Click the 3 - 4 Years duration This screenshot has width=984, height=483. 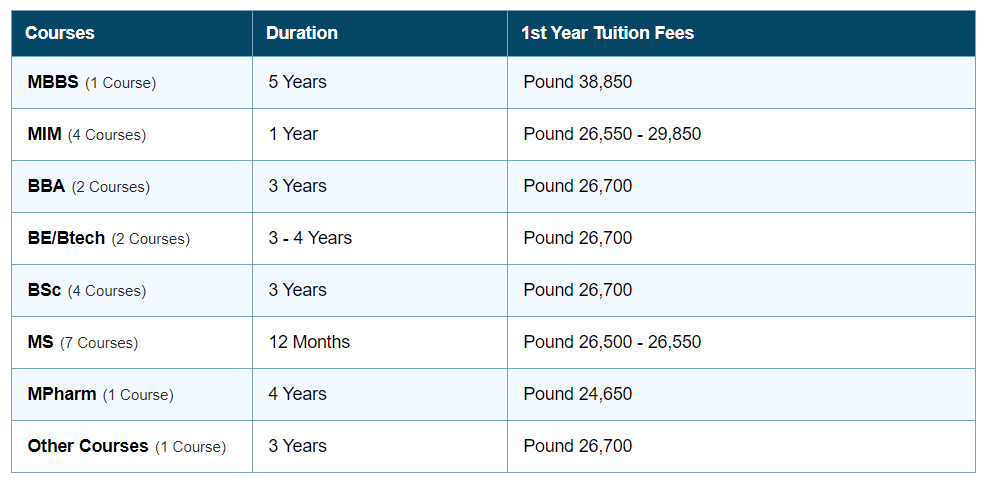click(310, 238)
